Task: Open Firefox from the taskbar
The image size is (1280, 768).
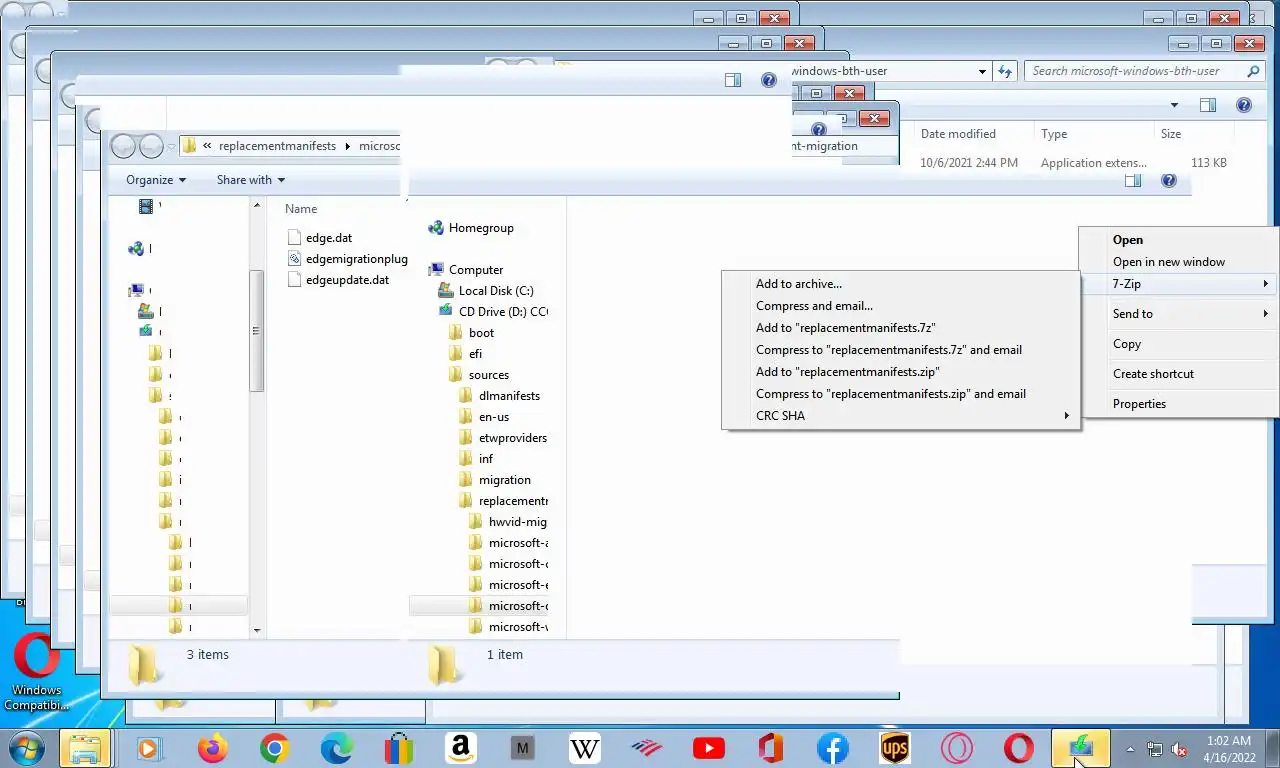Action: (212, 748)
